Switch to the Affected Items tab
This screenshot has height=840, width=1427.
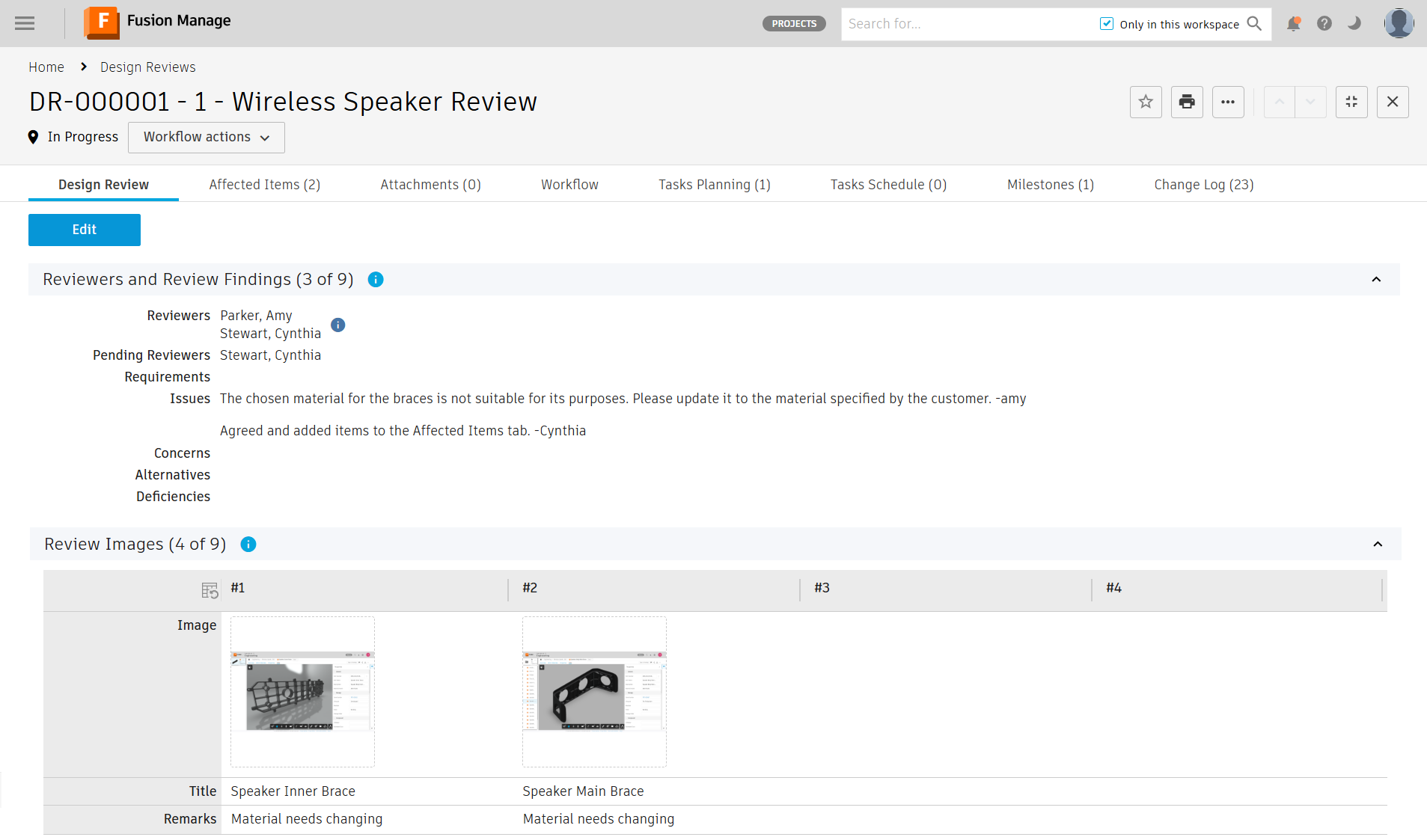coord(264,184)
